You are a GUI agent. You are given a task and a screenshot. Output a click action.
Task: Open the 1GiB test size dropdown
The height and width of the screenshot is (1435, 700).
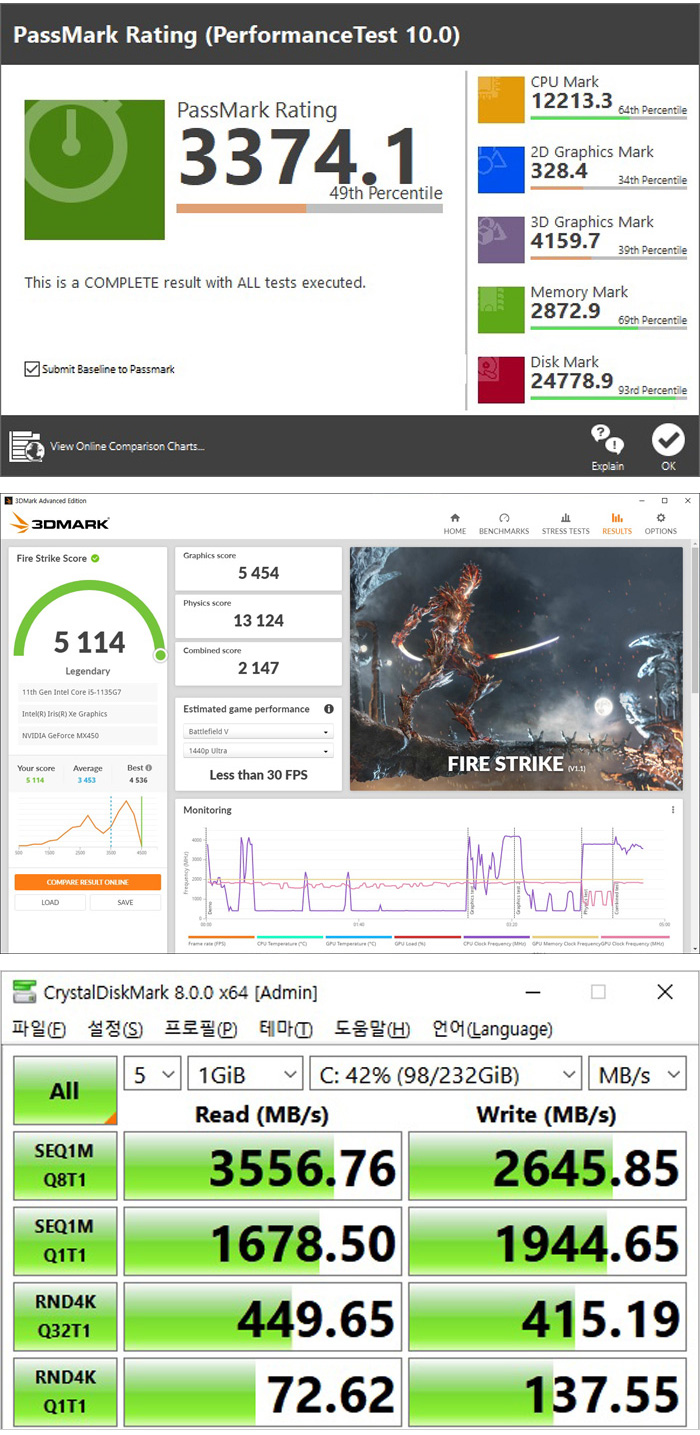coord(244,1075)
